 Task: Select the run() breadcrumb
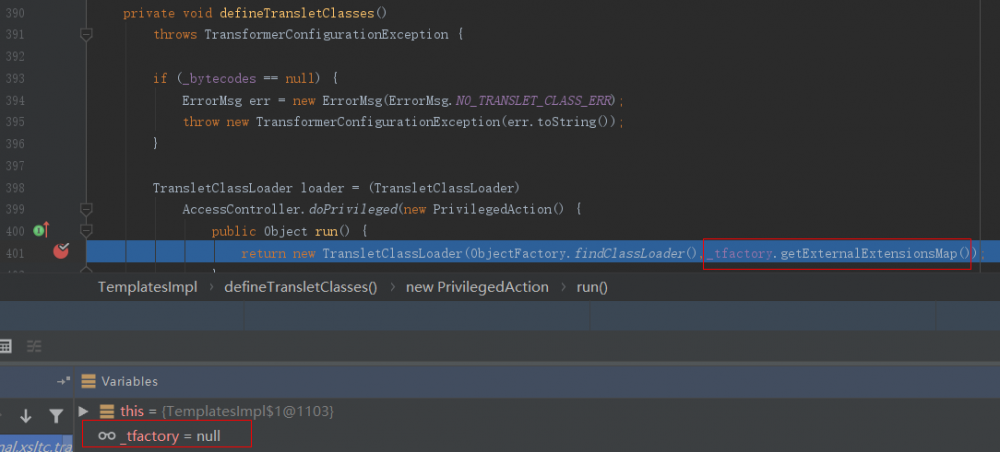tap(592, 287)
